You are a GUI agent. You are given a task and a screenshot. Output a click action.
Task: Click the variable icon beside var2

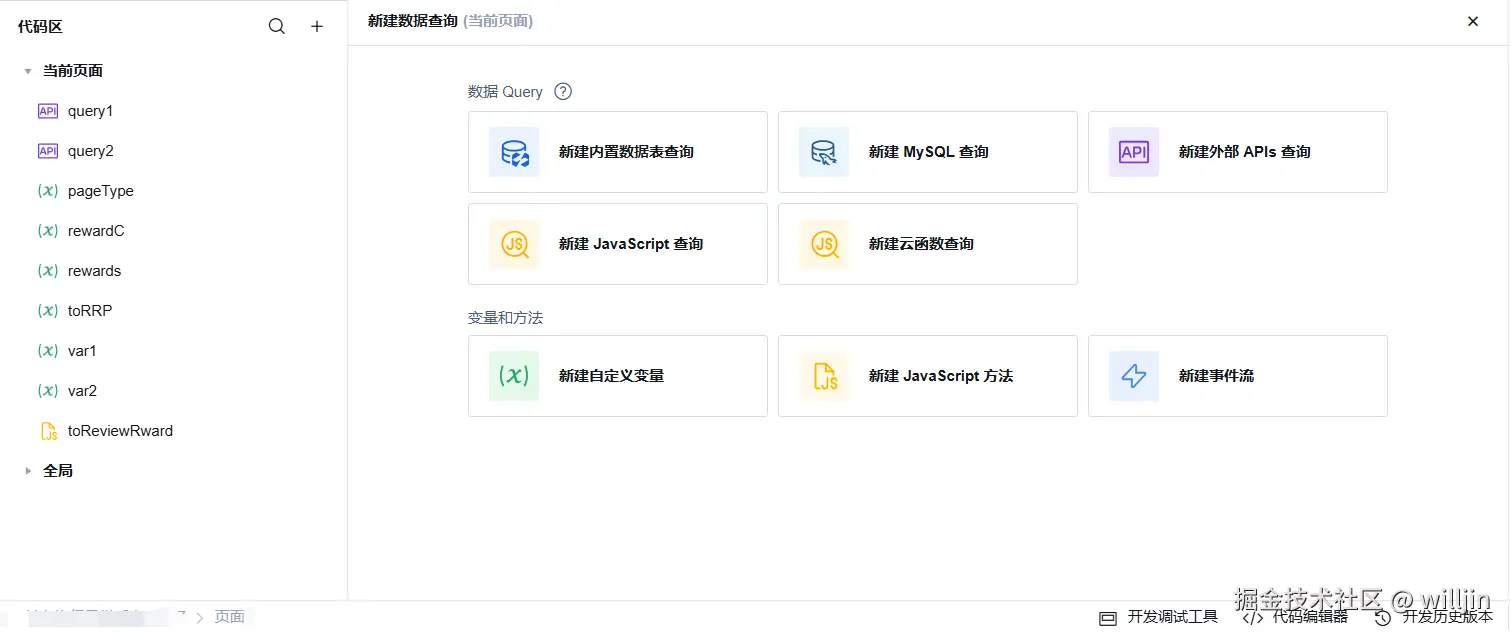coord(48,391)
